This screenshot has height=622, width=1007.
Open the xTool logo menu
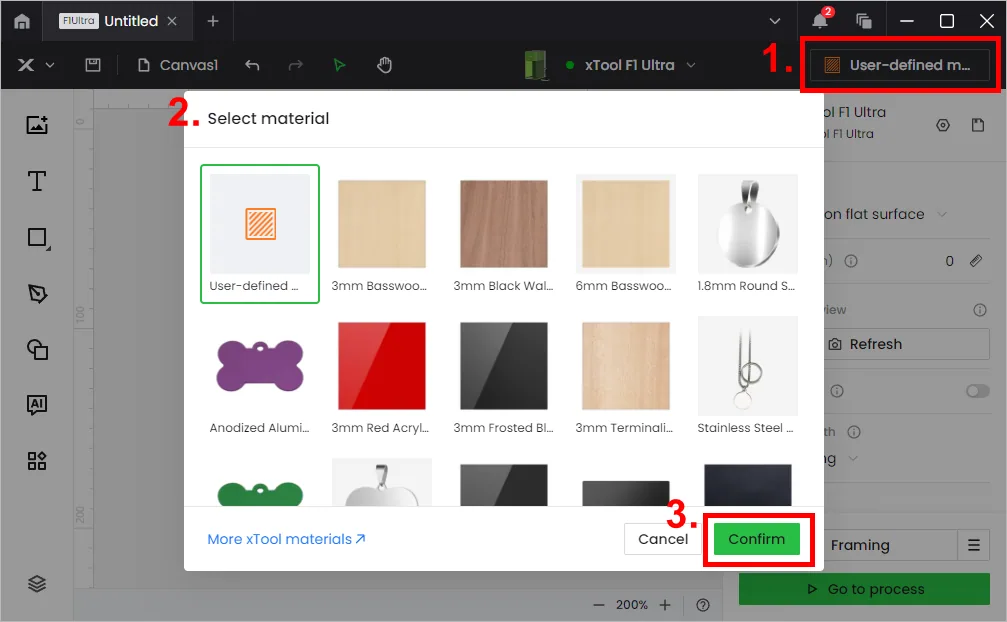click(x=35, y=65)
